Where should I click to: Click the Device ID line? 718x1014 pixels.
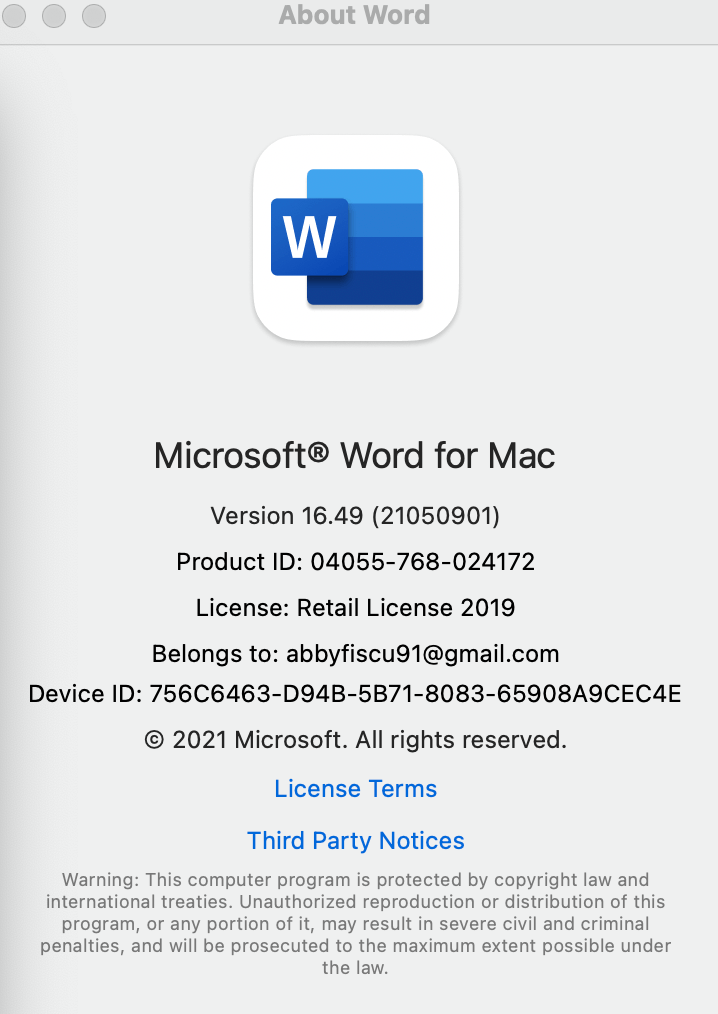coord(354,694)
